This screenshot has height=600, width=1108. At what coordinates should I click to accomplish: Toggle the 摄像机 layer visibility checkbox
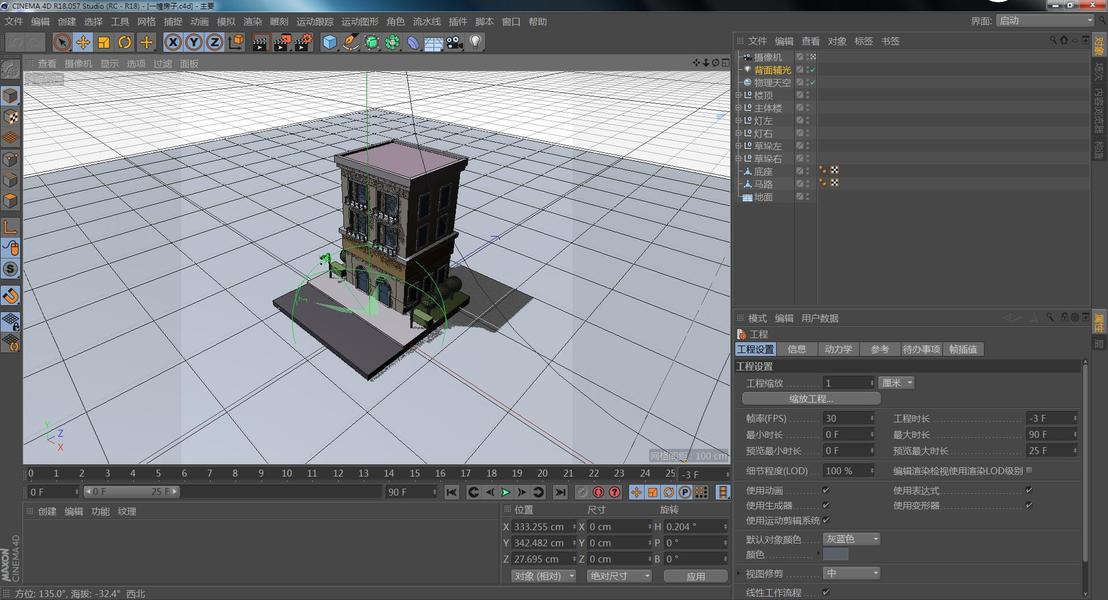point(800,57)
